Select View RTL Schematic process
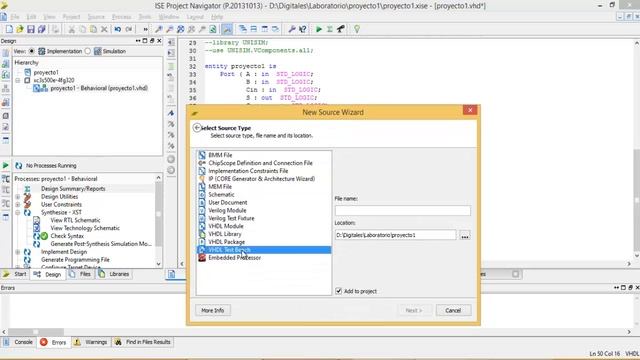 (x=75, y=220)
